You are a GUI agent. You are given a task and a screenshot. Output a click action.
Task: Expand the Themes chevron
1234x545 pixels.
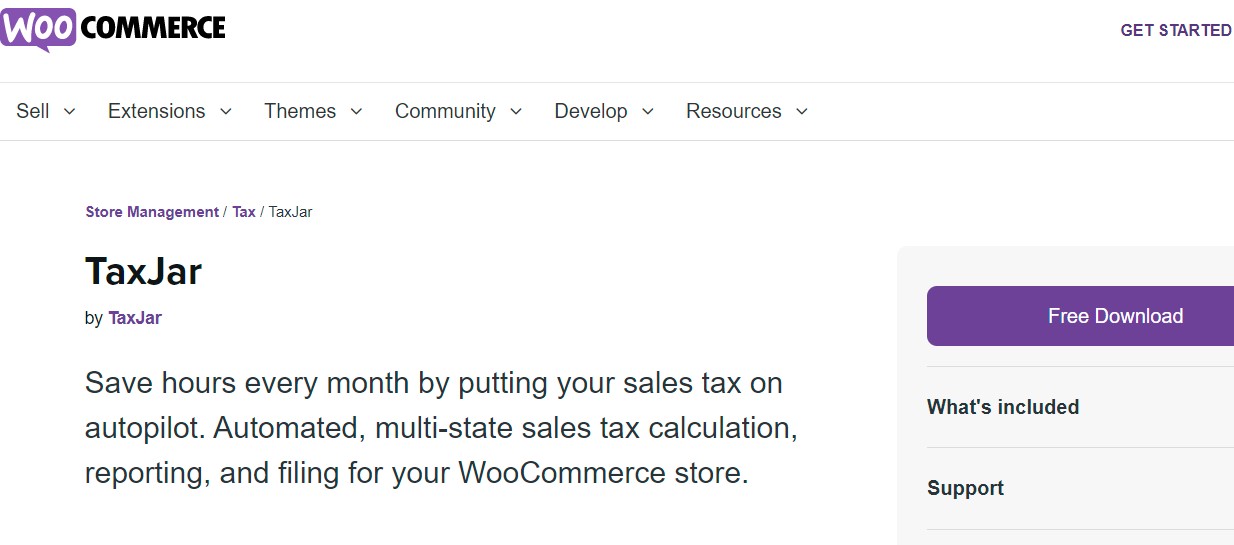coord(356,112)
